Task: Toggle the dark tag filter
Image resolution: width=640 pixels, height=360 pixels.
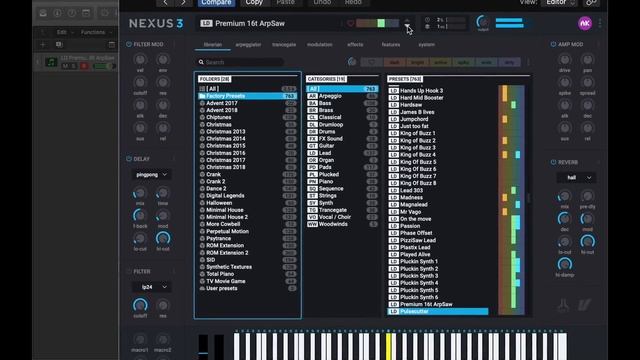Action: tap(394, 62)
